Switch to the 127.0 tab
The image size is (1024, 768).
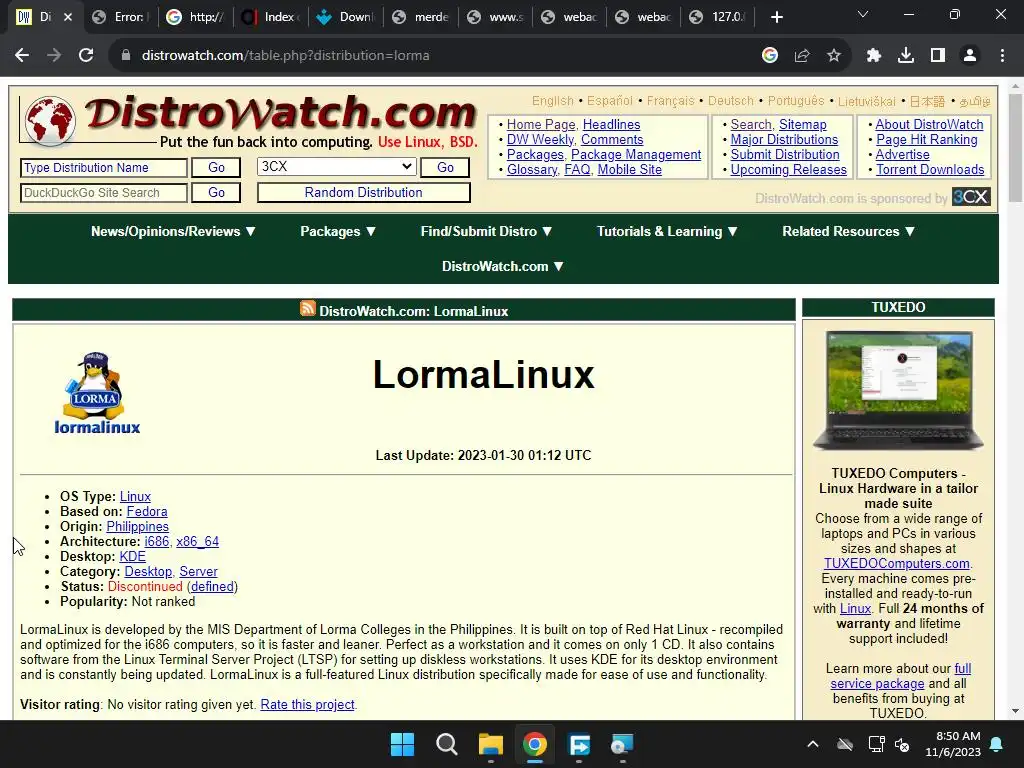pos(718,17)
